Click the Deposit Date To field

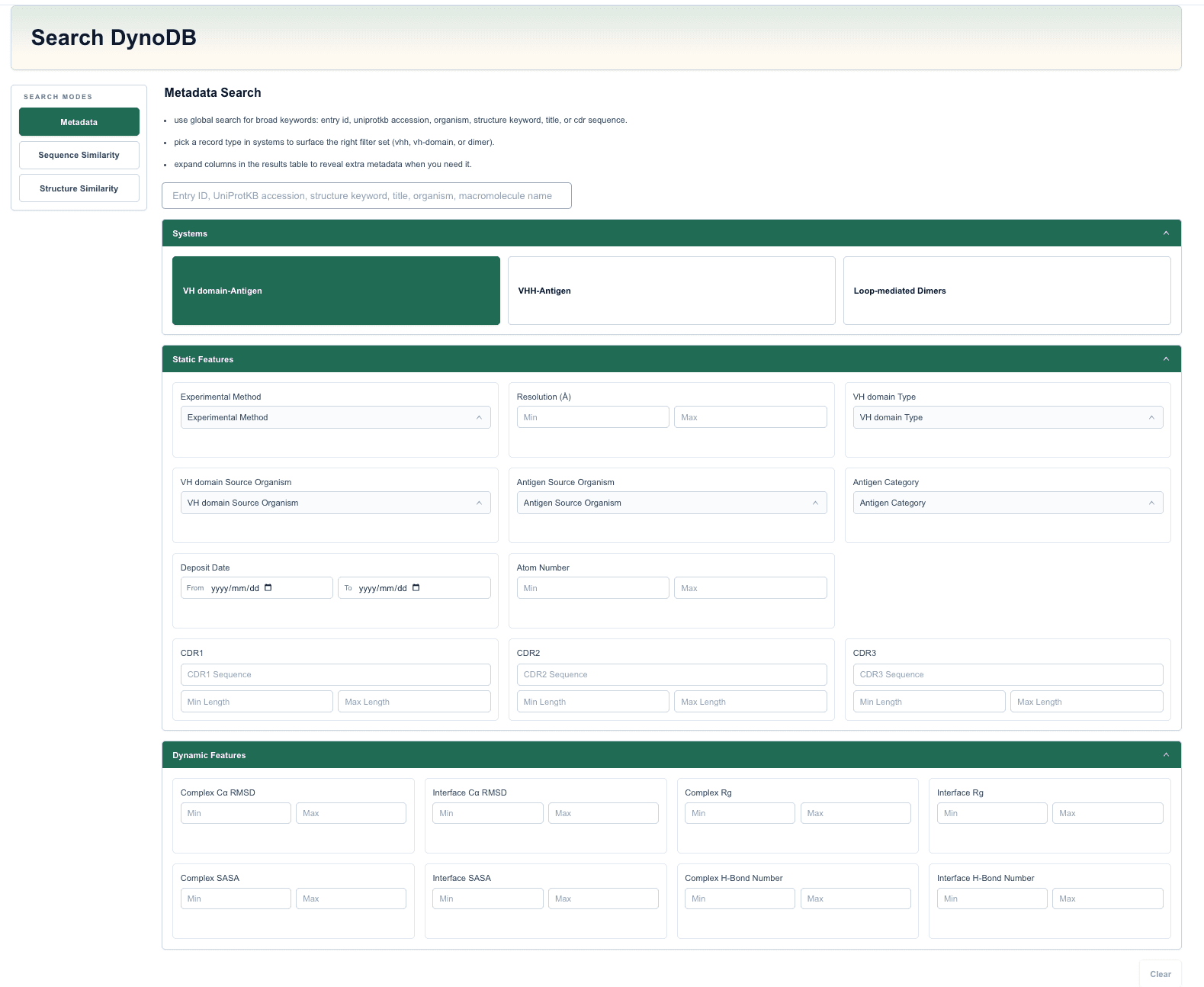tap(414, 588)
